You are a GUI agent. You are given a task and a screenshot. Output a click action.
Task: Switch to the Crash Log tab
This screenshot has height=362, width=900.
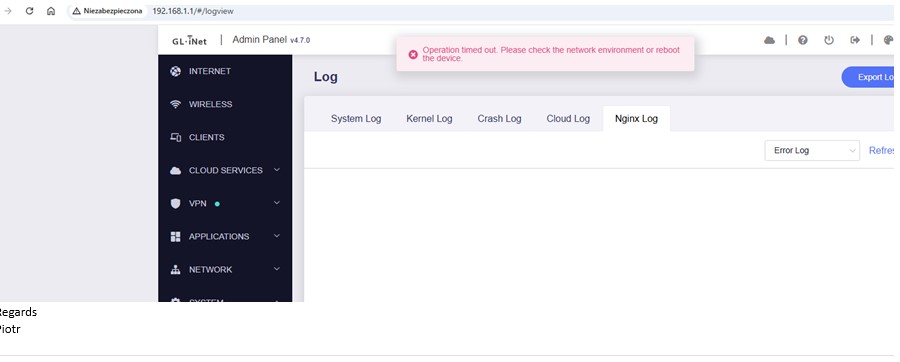pyautogui.click(x=499, y=119)
